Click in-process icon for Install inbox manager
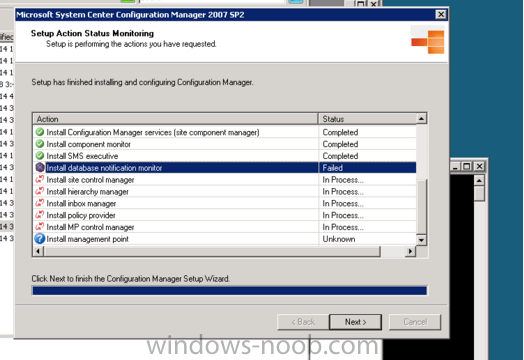This screenshot has height=360, width=524. (x=40, y=203)
